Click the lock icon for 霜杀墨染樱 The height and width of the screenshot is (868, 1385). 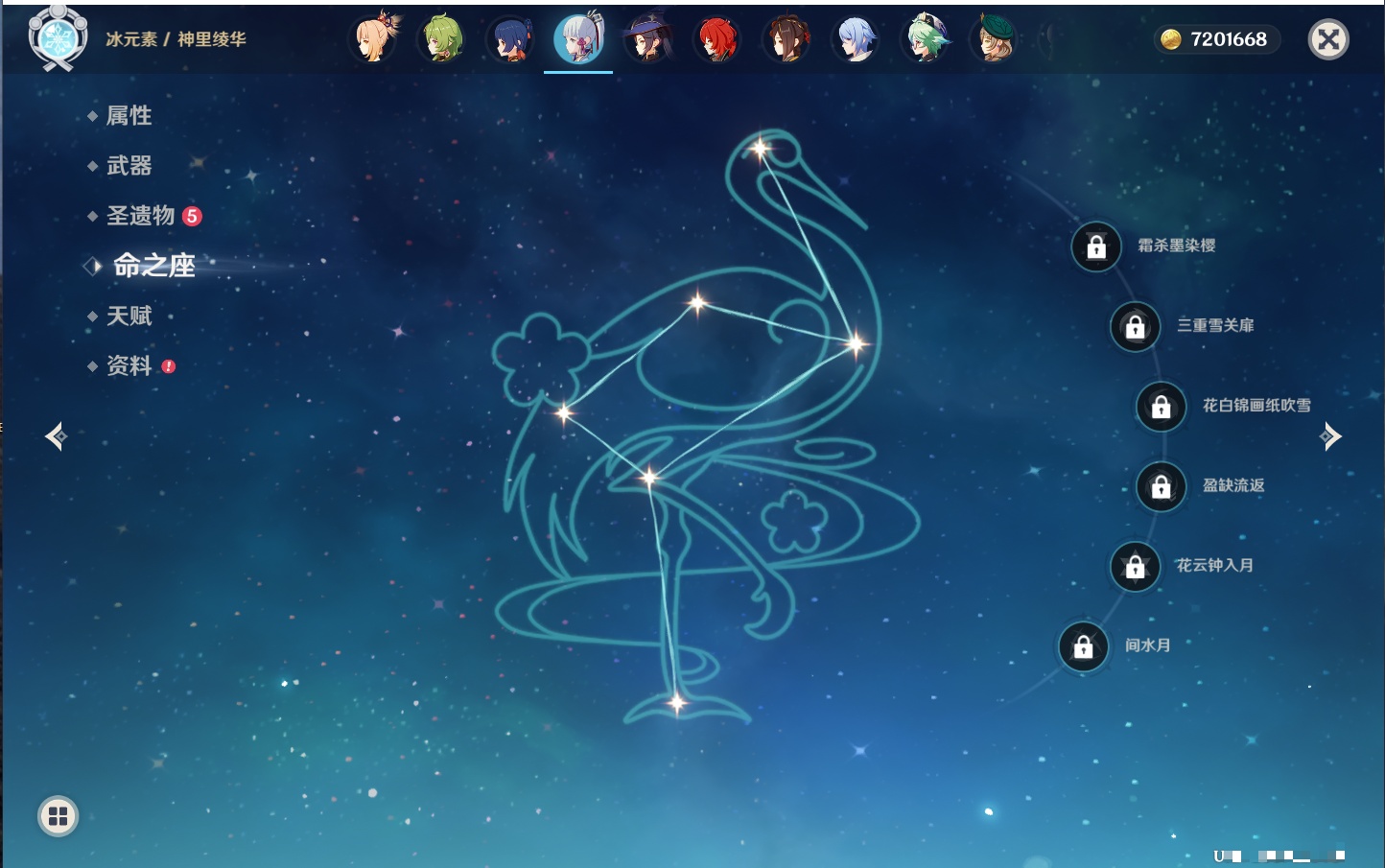1096,246
